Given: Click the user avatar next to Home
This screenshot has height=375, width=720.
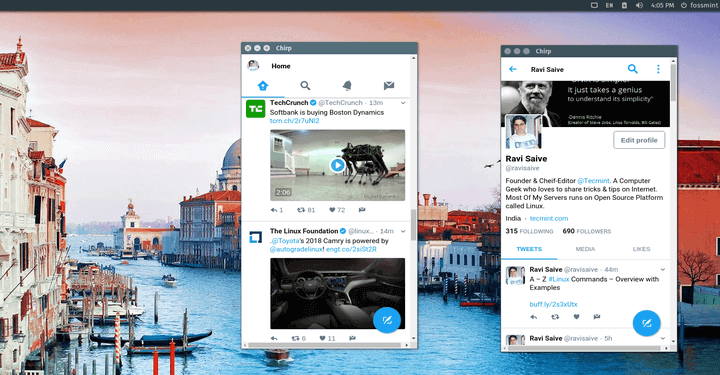Looking at the screenshot, I should click(253, 66).
